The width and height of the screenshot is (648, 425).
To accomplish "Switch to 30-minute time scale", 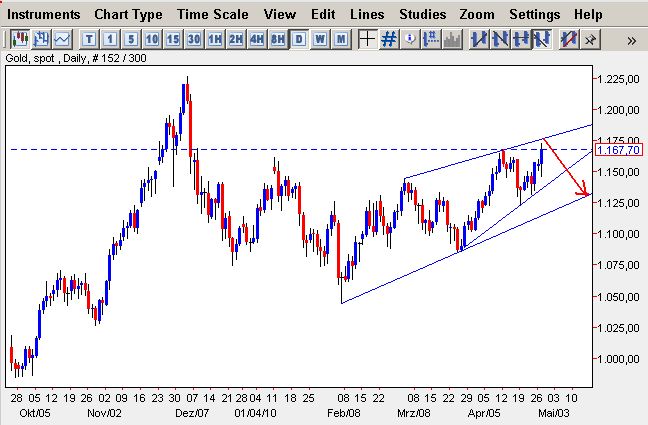I will coord(194,40).
